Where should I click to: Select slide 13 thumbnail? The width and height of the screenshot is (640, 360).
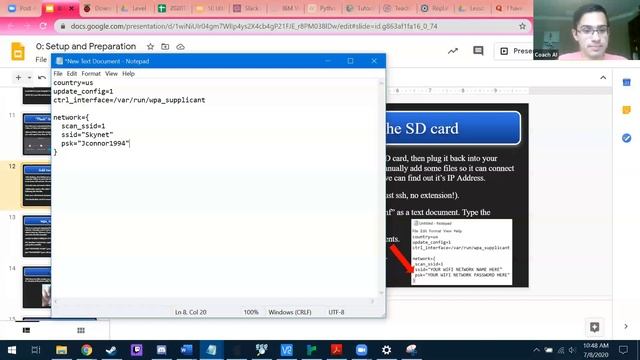coord(37,236)
